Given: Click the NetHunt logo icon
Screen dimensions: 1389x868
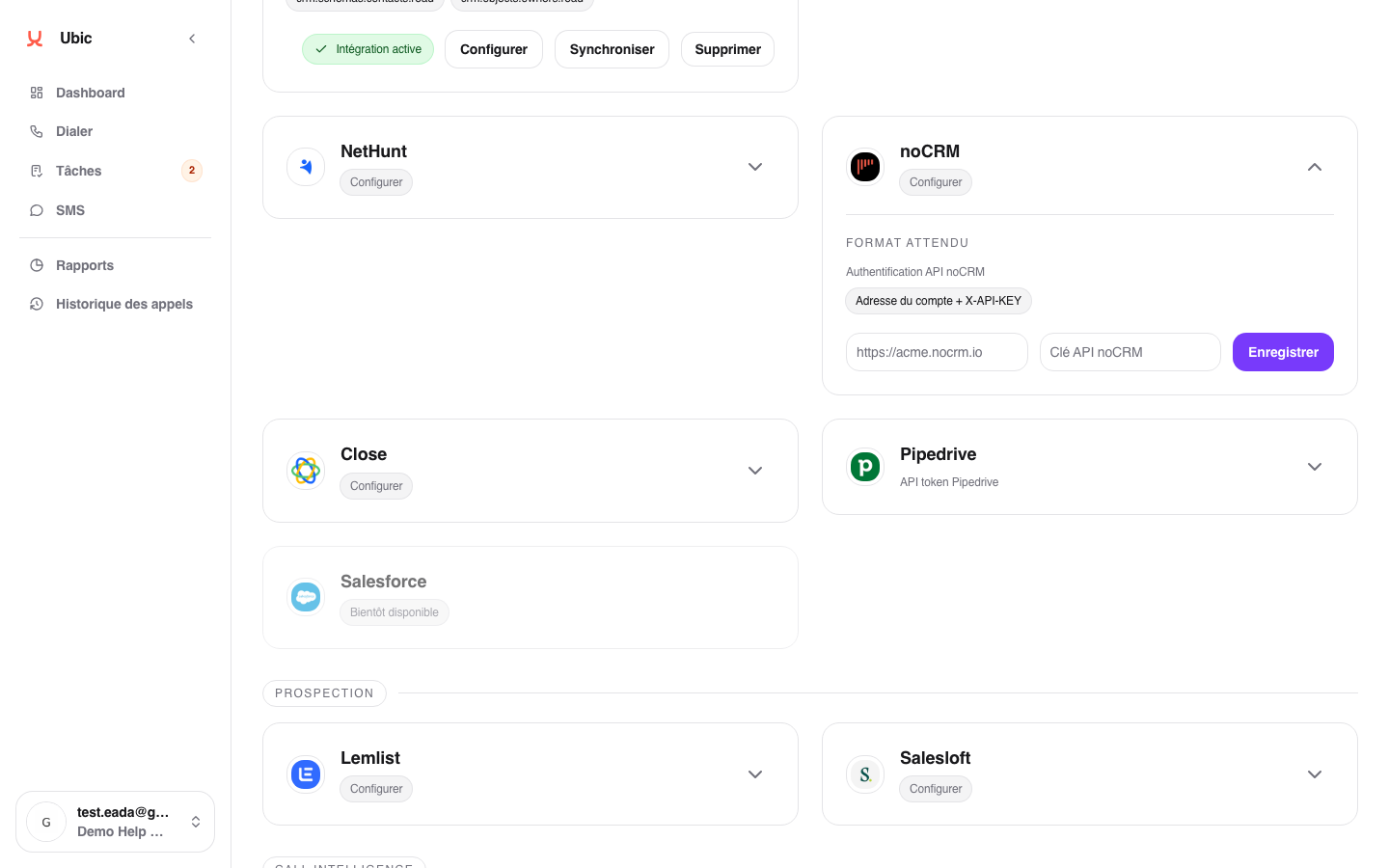Looking at the screenshot, I should pos(306,167).
